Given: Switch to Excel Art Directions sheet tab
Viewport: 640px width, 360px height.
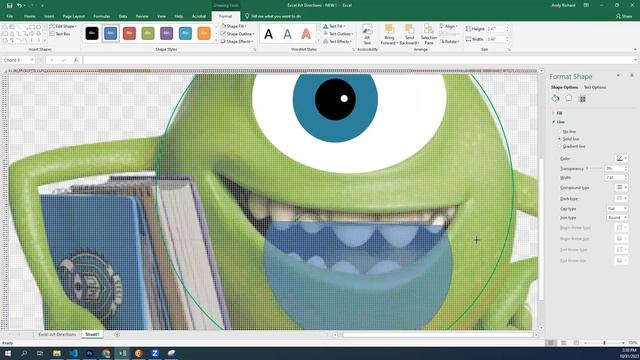Looking at the screenshot, I should pyautogui.click(x=57, y=334).
